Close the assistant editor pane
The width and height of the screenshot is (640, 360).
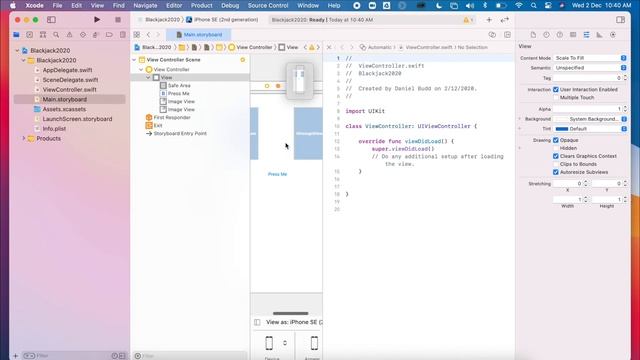pos(329,47)
